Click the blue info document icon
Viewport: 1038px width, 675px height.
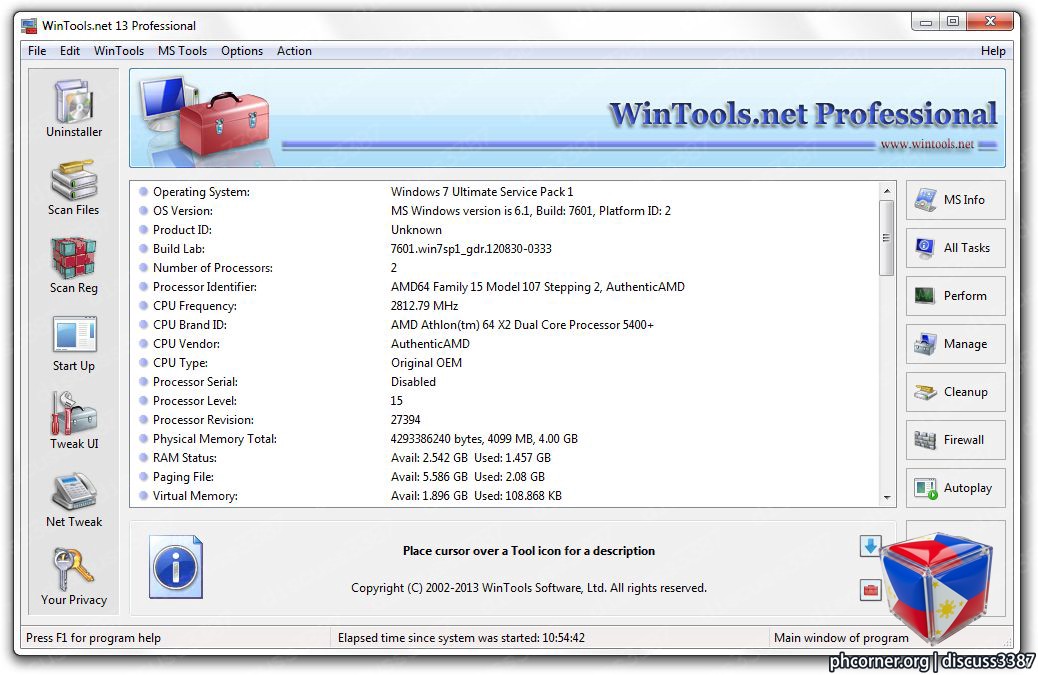tap(175, 567)
